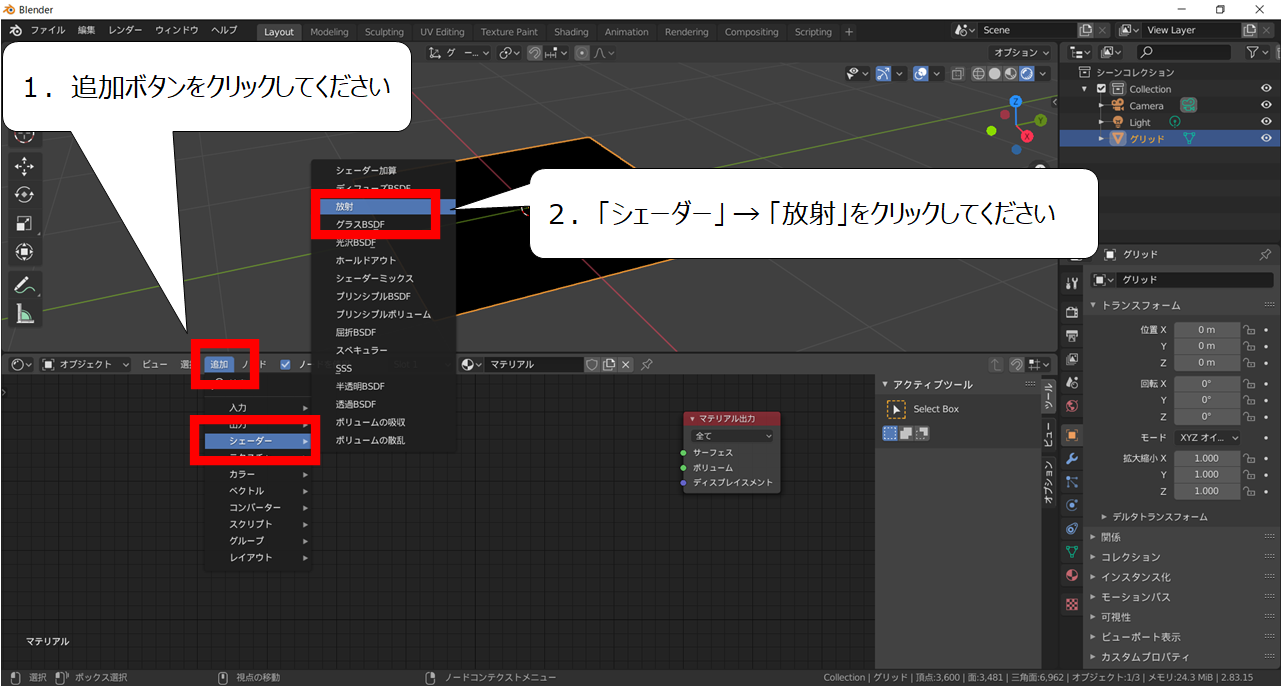Toggle X-ray mode in viewport header
1281x686 pixels.
click(960, 73)
